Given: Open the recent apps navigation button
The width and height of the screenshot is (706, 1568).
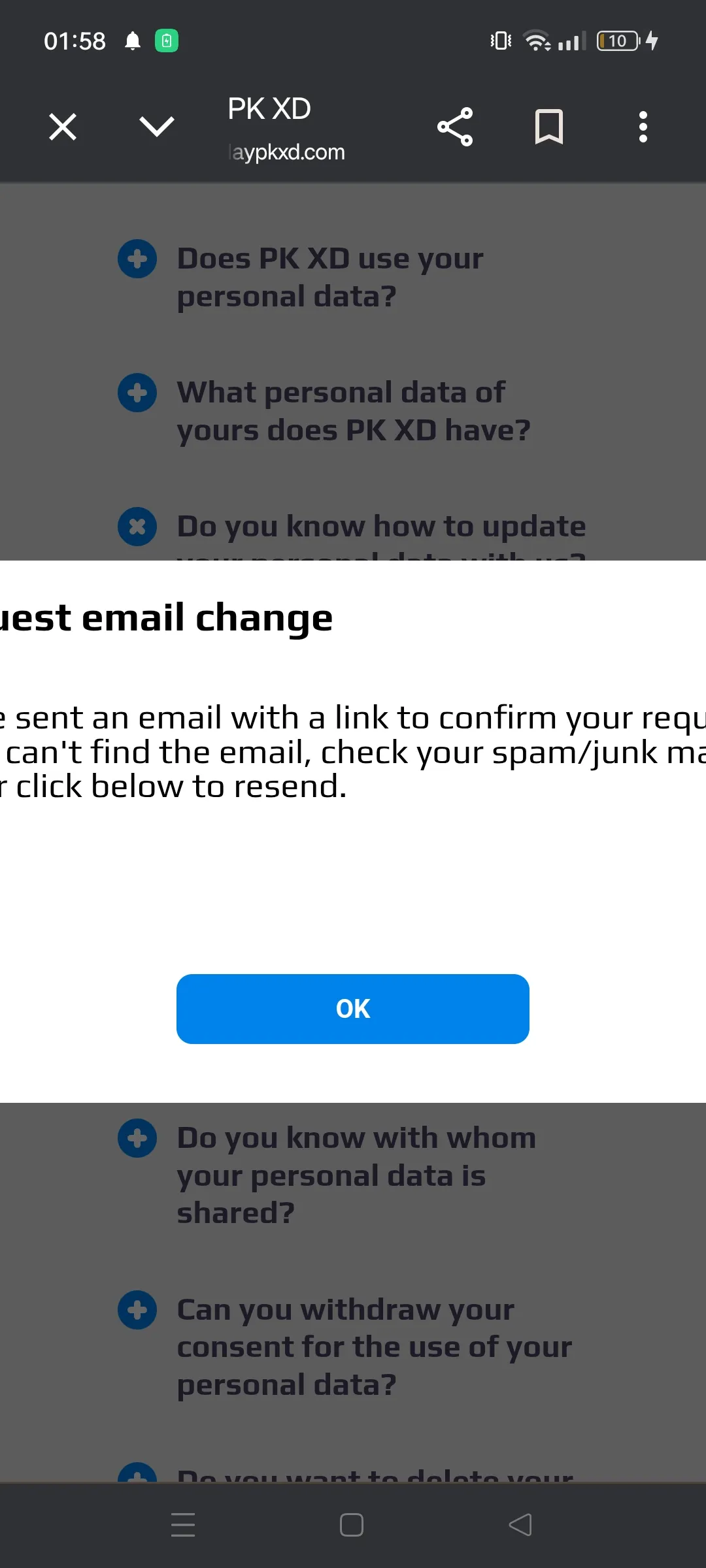Looking at the screenshot, I should coord(183,1524).
